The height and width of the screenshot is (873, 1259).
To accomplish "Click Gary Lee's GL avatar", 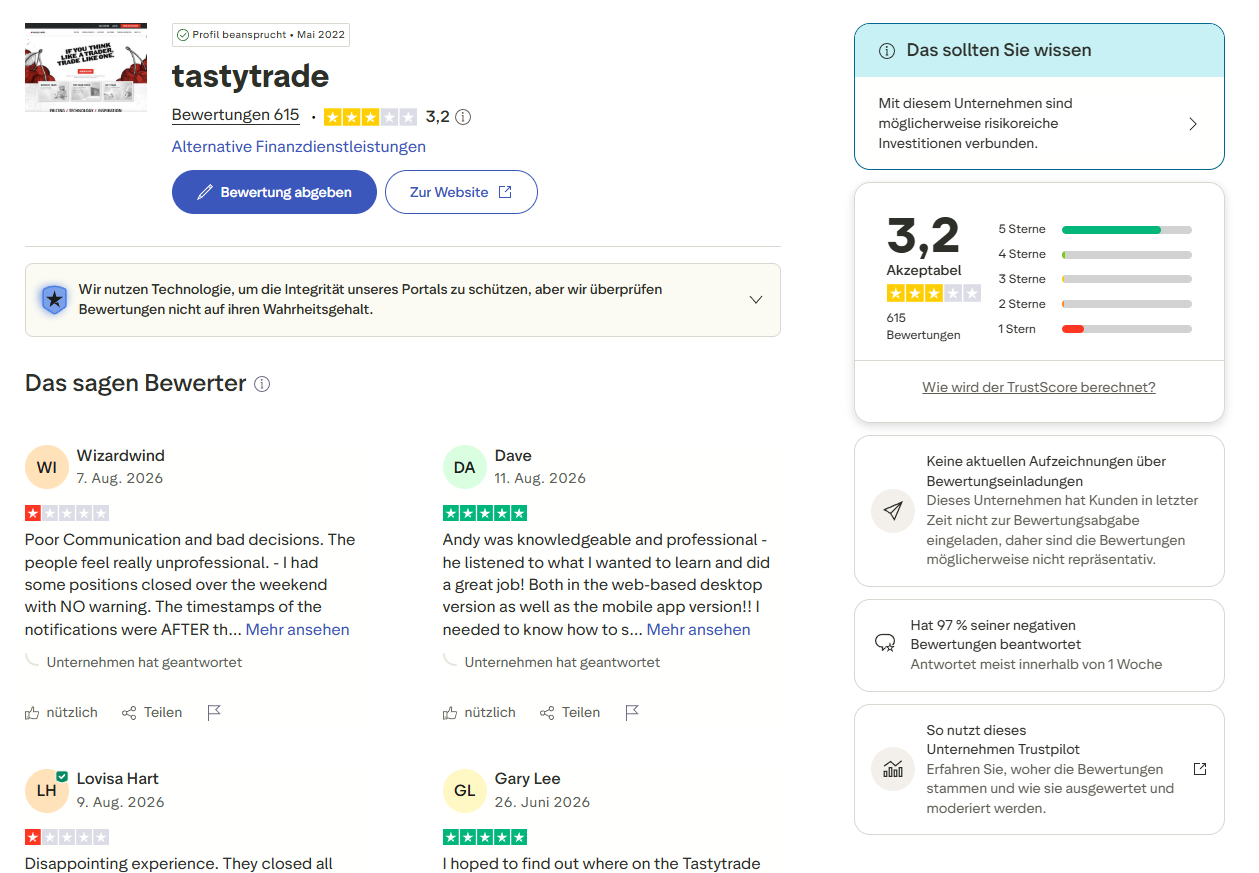I will pos(464,790).
